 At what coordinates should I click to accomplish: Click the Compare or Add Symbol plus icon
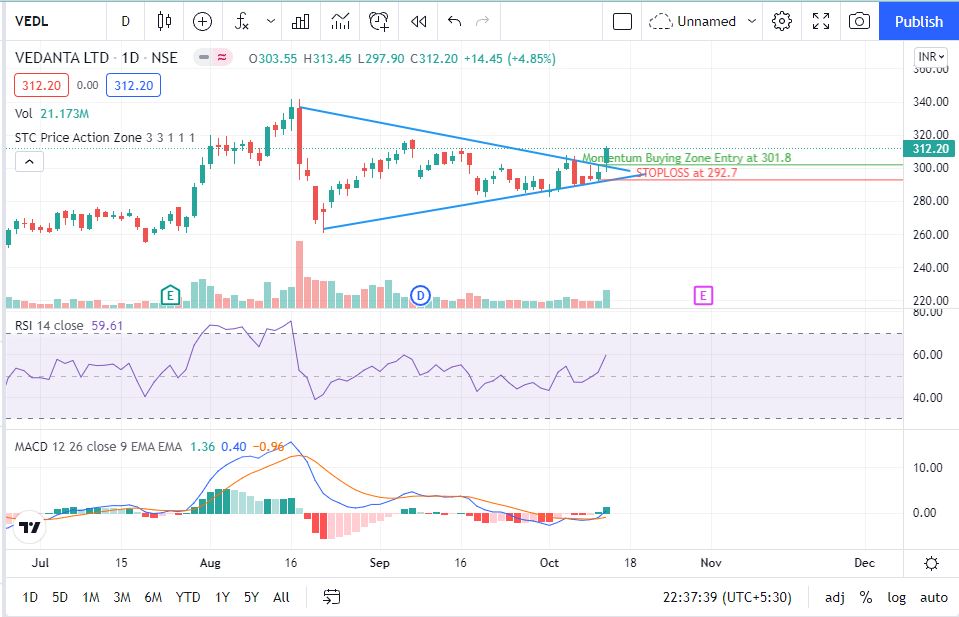coord(203,21)
